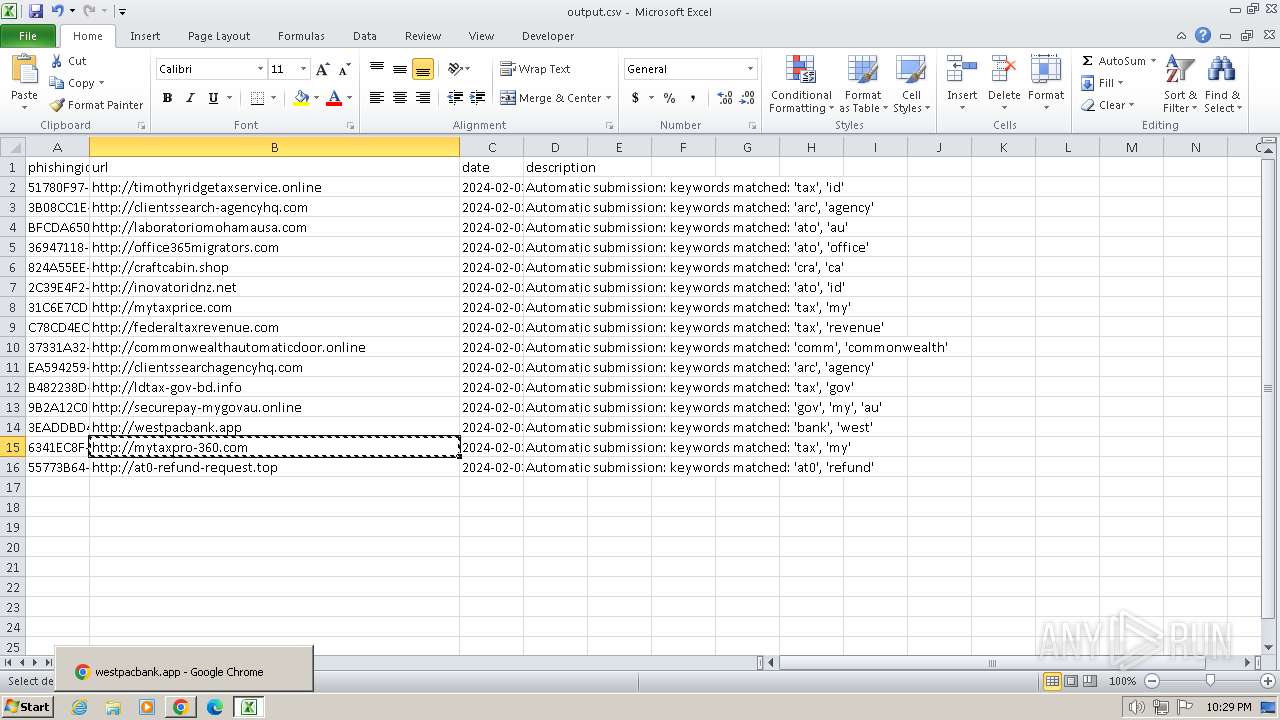Switch to the Data tab

(x=365, y=36)
